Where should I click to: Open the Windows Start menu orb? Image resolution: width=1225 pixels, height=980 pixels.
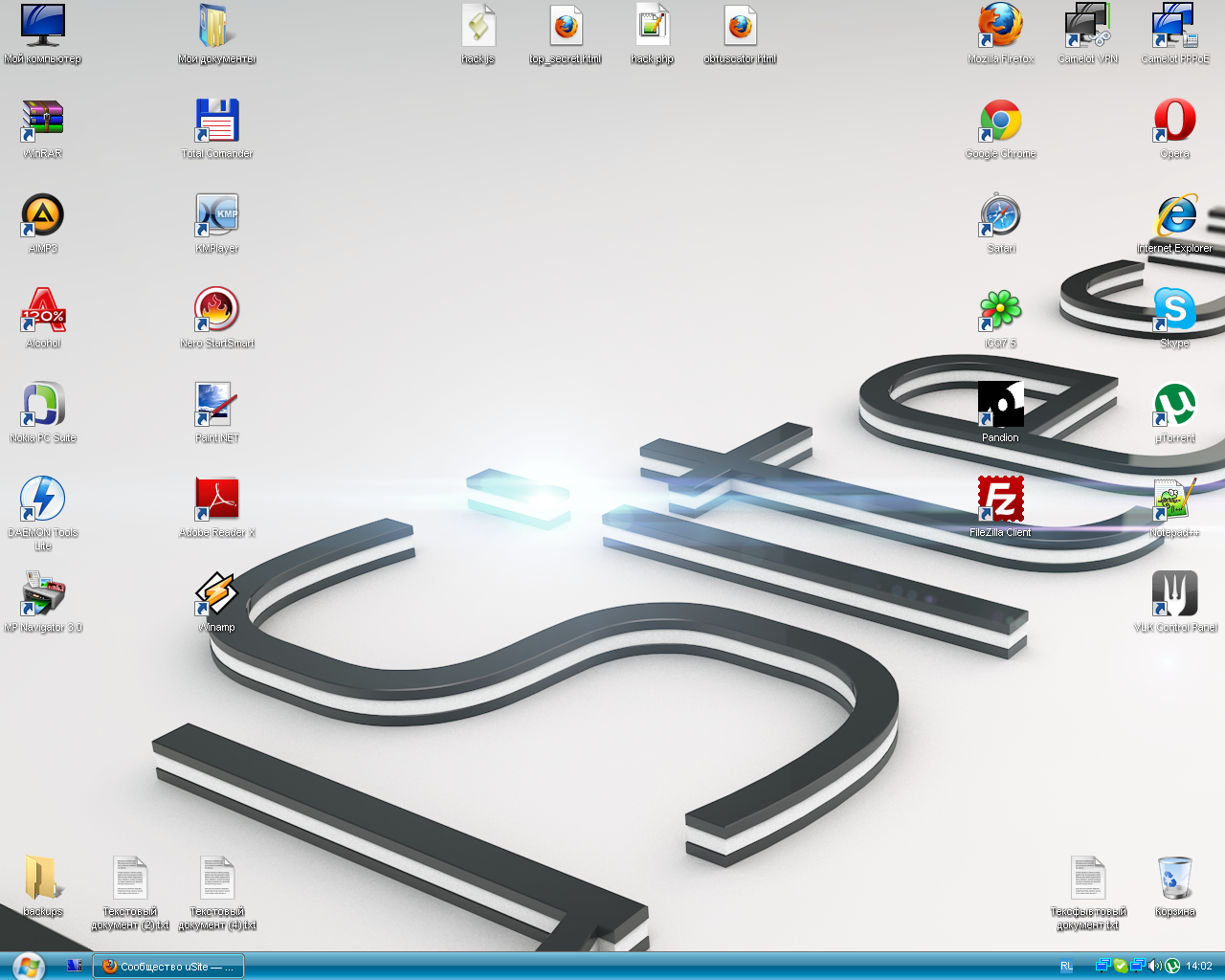(27, 966)
